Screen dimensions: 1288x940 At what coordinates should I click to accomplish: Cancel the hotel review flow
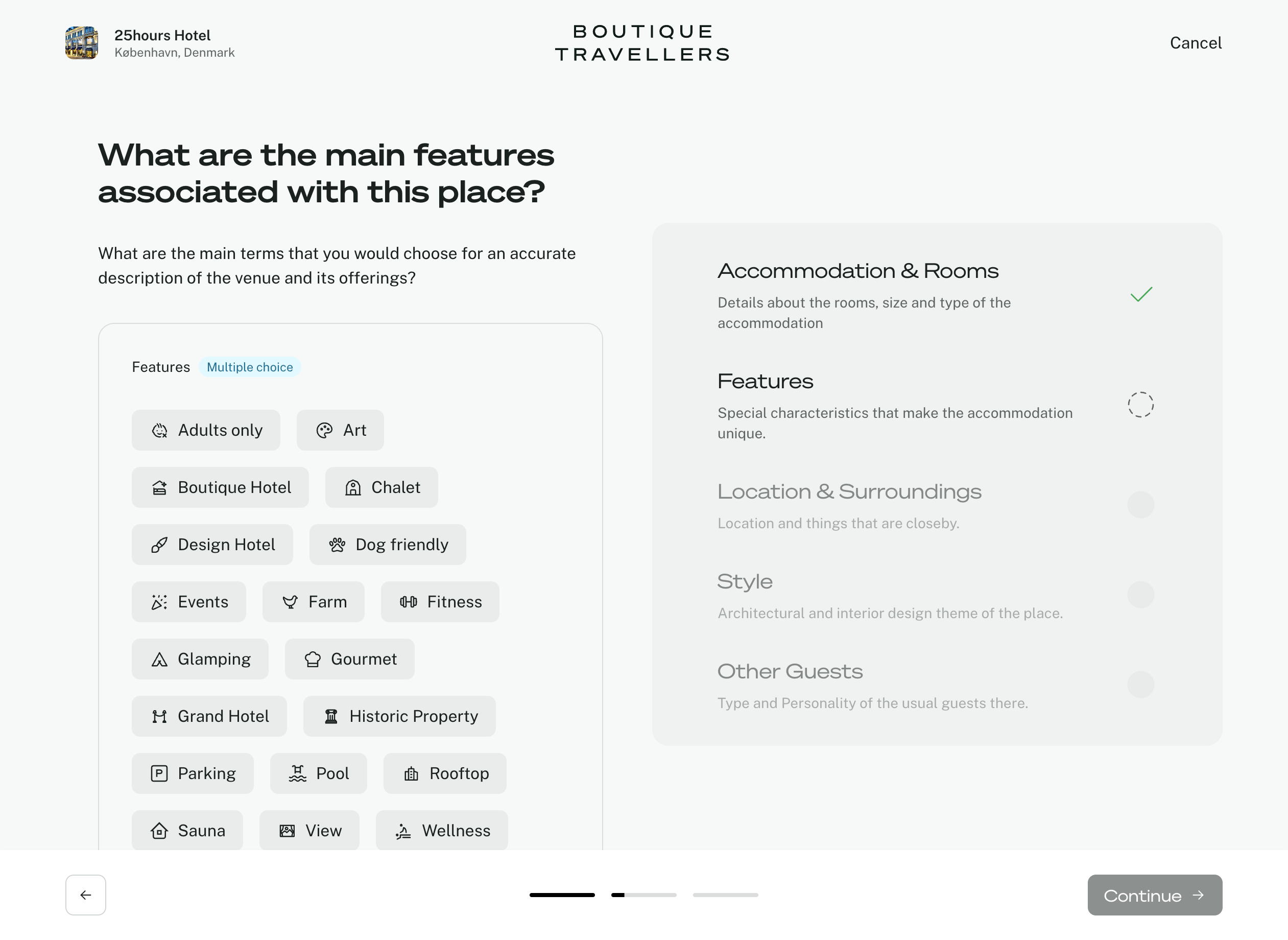click(x=1196, y=43)
